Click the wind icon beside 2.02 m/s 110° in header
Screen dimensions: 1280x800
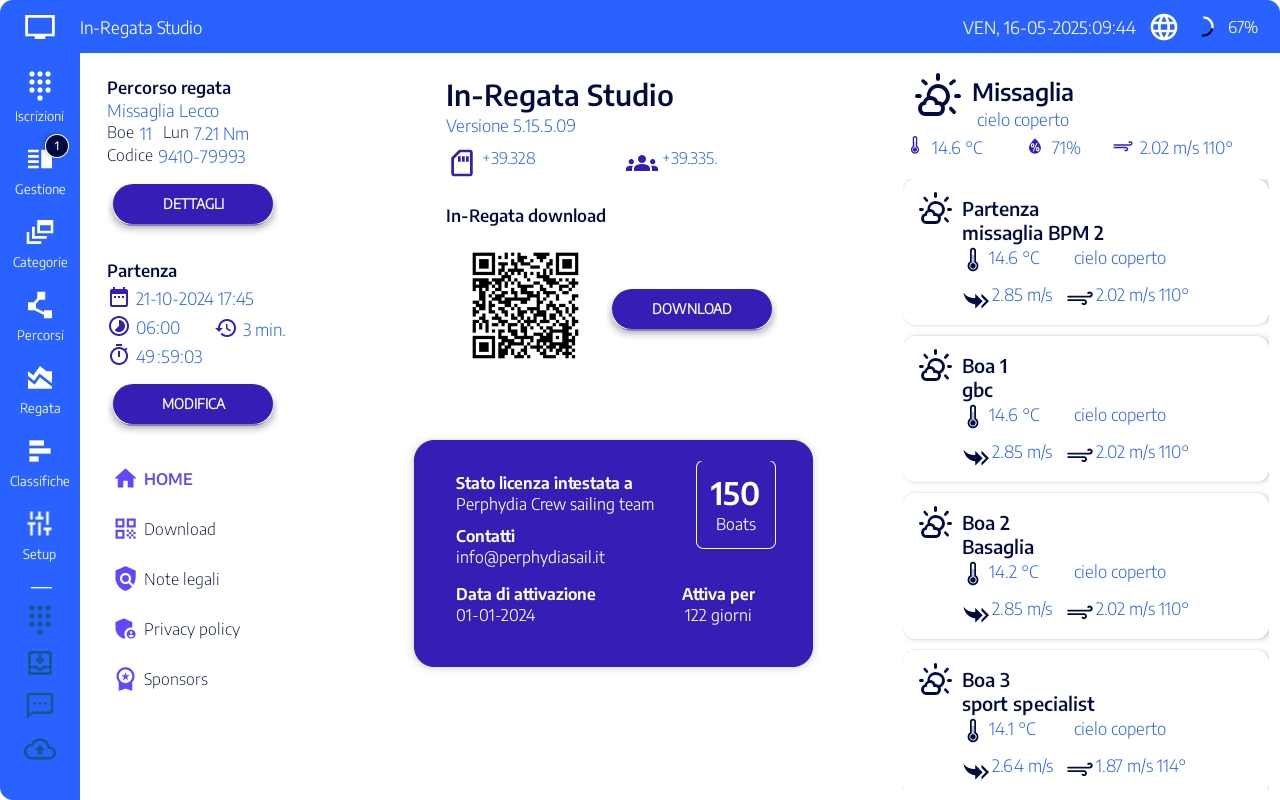pos(1123,147)
